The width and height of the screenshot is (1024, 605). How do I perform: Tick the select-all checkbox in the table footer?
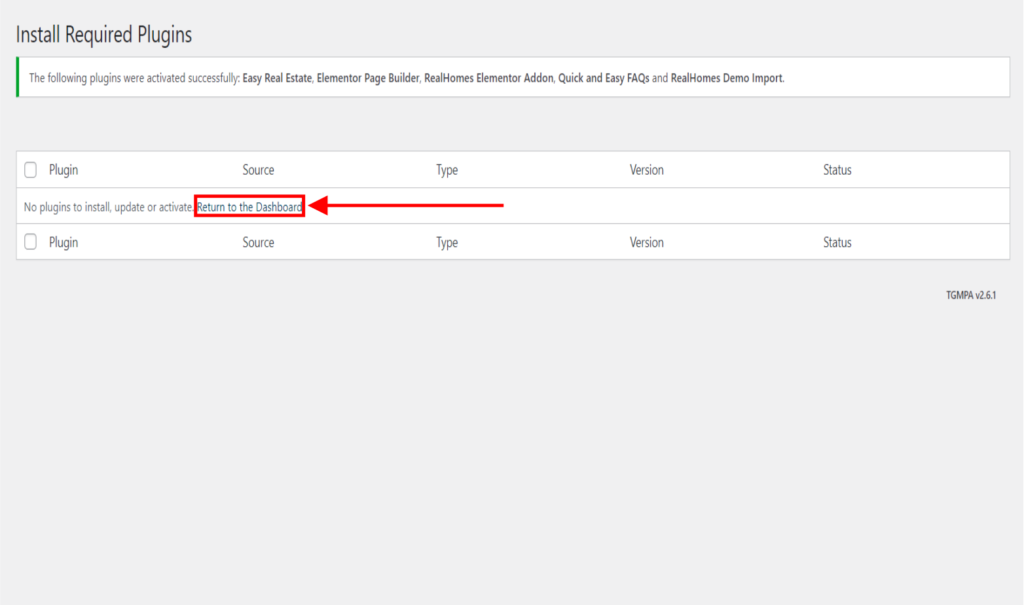coord(30,242)
